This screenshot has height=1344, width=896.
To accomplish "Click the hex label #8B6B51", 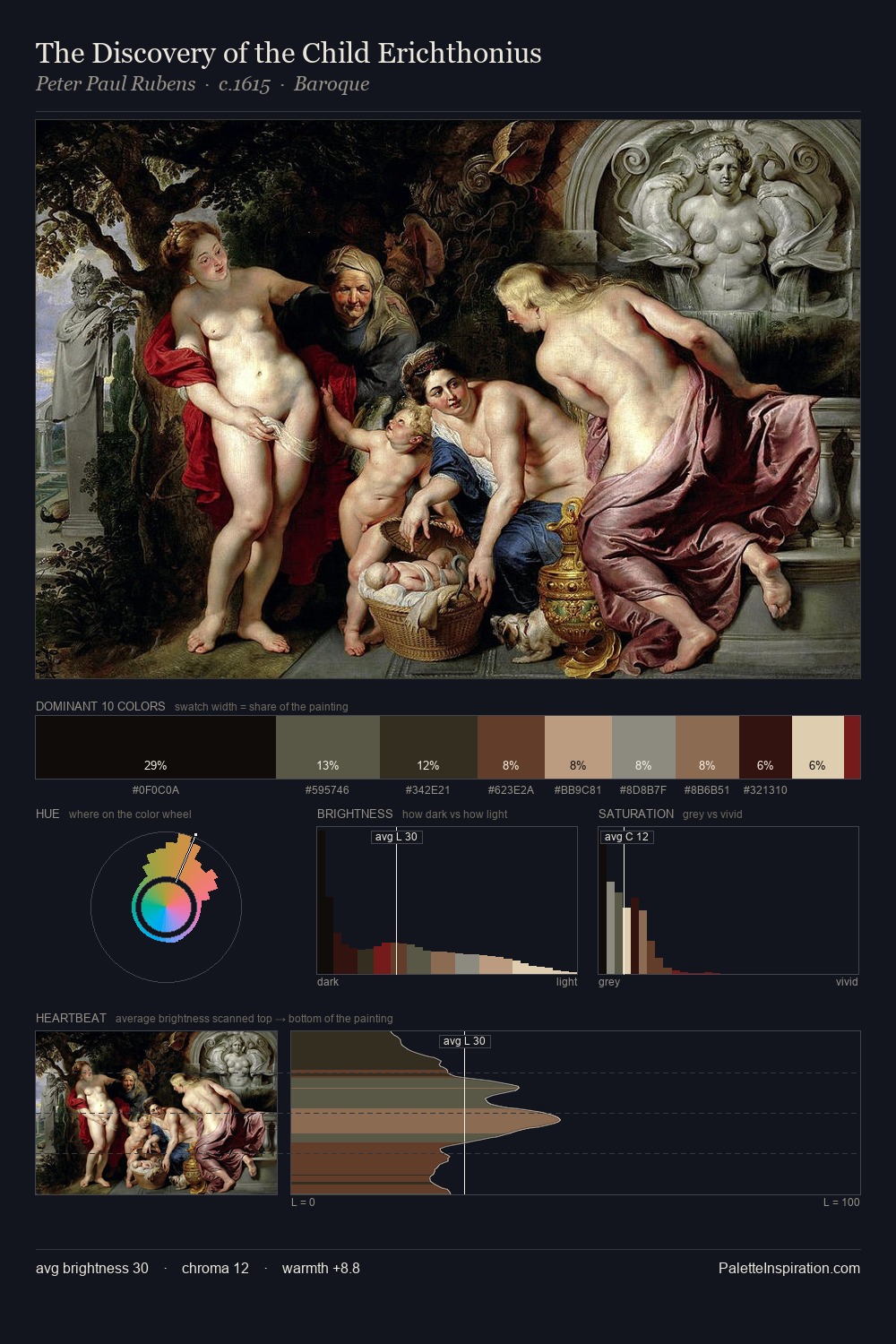I will coord(707,790).
